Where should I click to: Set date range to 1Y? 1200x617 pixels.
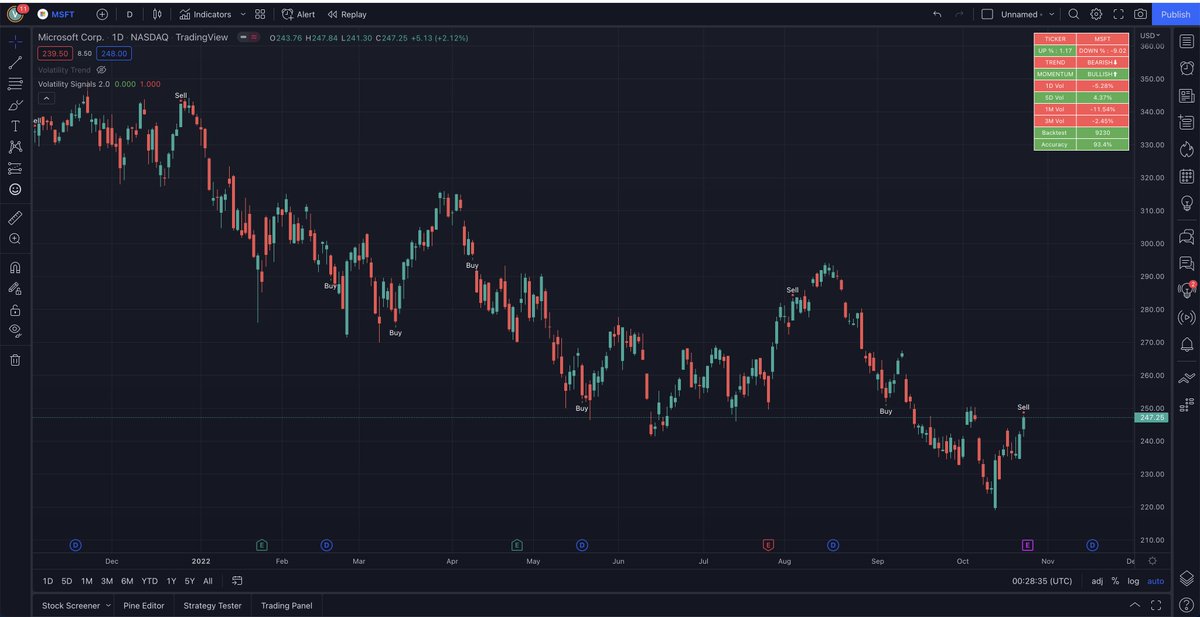tap(171, 580)
